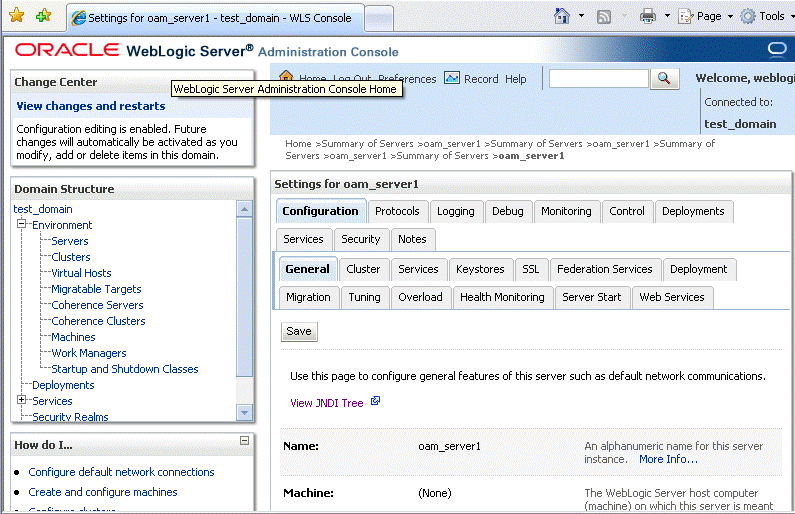Viewport: 795px width, 514px height.
Task: Collapse the How do I panel
Action: point(244,440)
